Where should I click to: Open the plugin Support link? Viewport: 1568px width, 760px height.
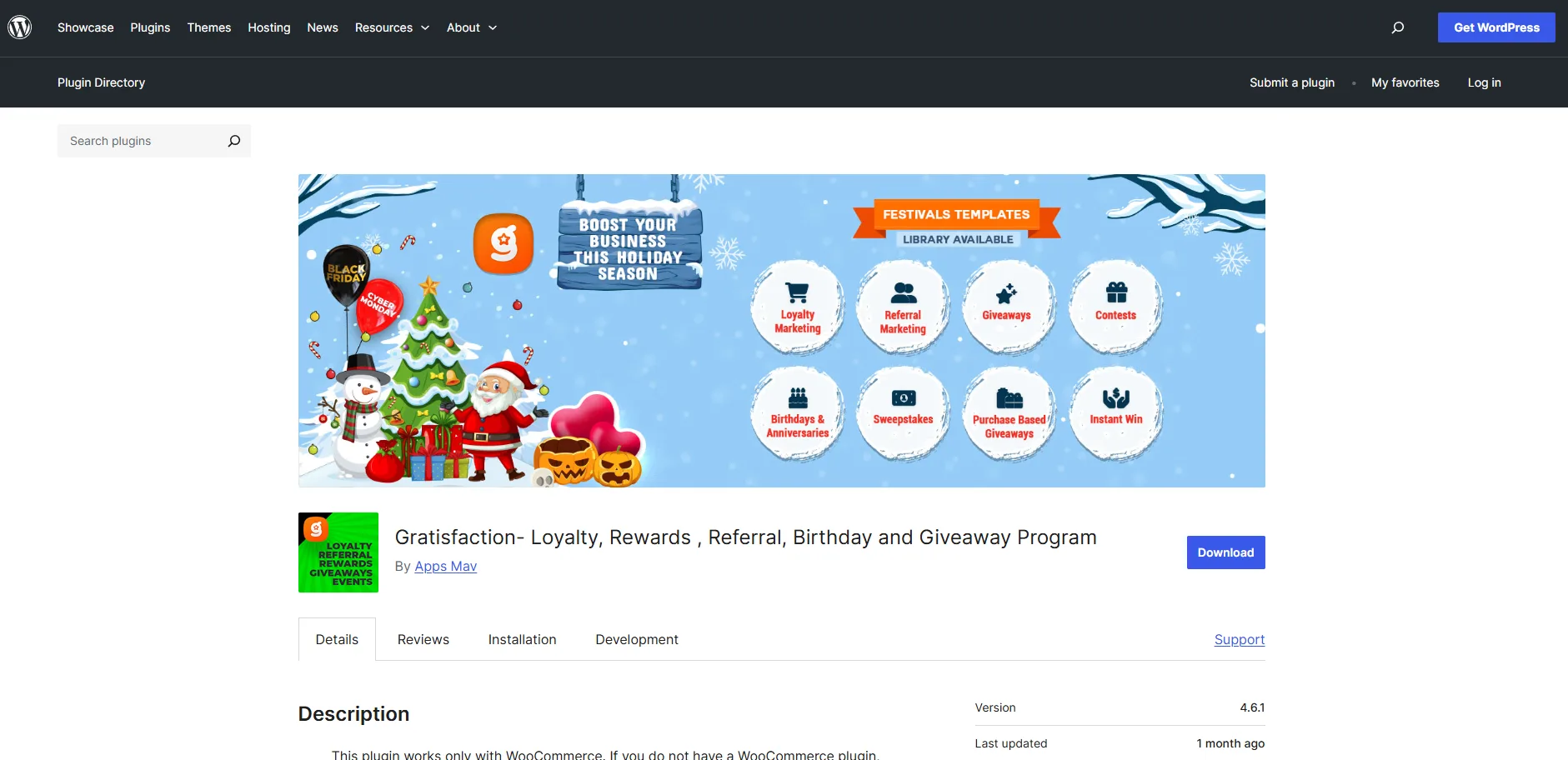point(1240,639)
